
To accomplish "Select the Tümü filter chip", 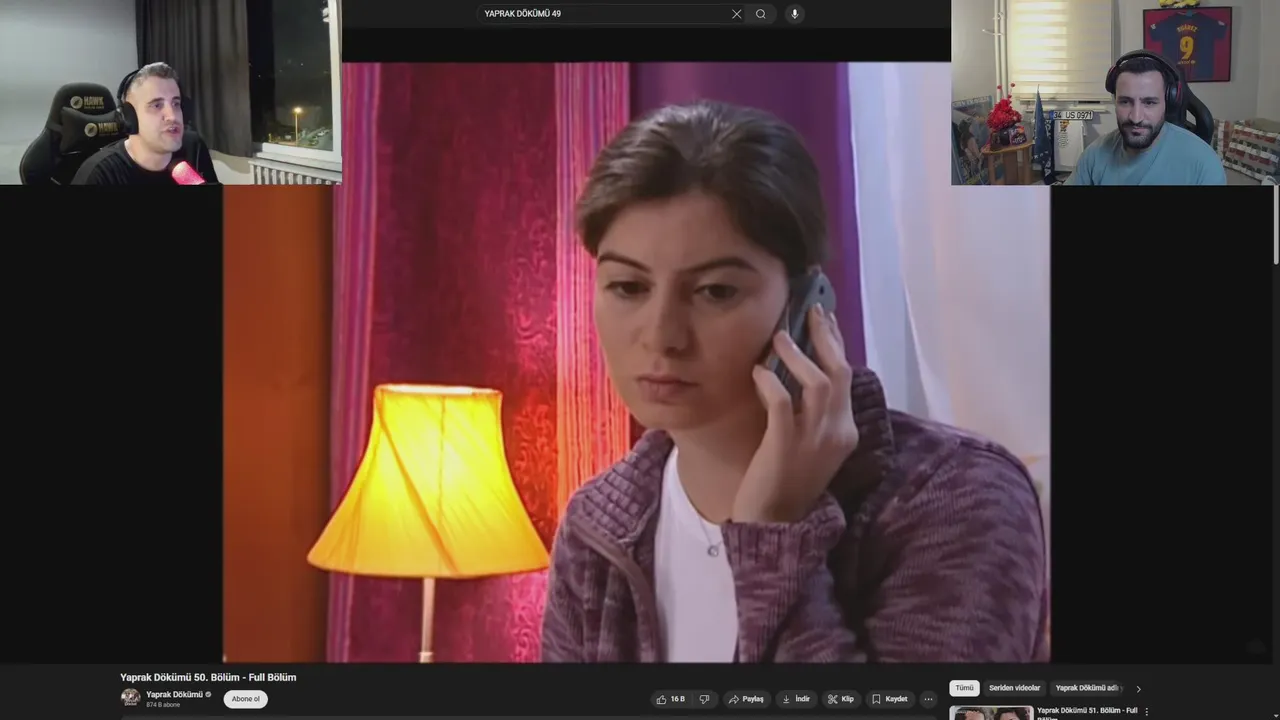I will [964, 688].
